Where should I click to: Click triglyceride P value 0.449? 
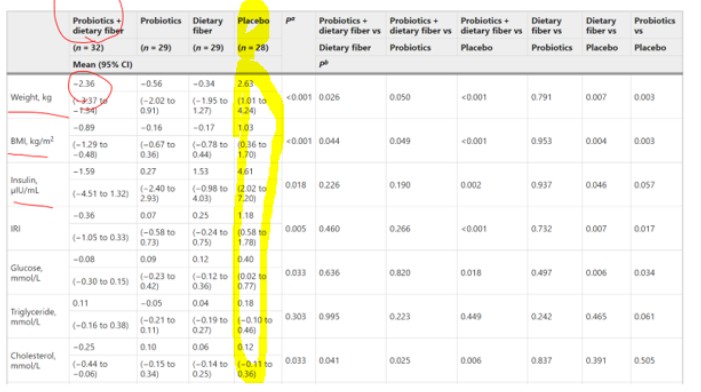[x=471, y=316]
